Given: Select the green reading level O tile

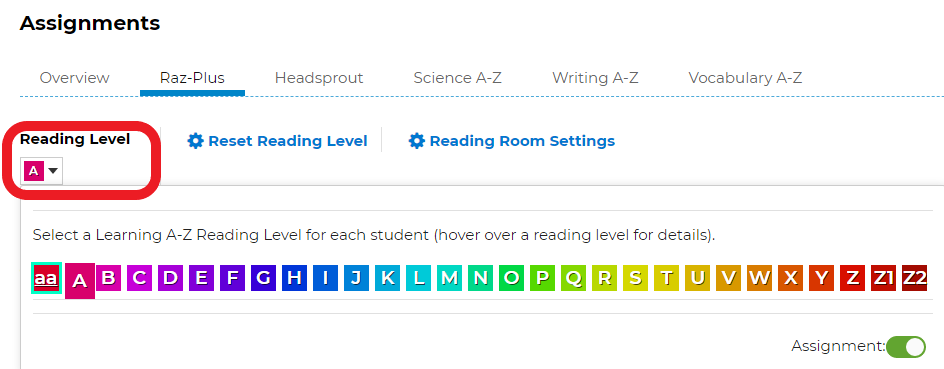Looking at the screenshot, I should (x=511, y=278).
